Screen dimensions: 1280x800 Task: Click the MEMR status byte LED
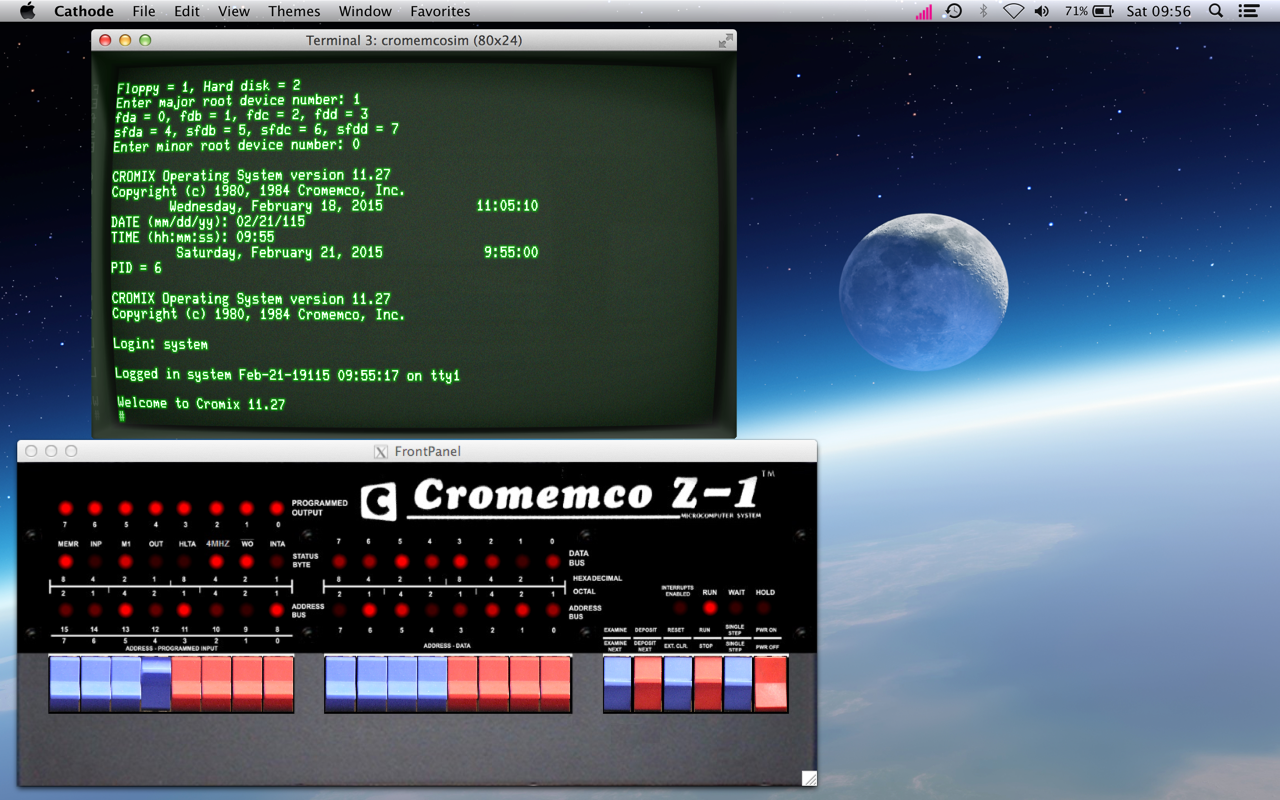click(x=66, y=562)
